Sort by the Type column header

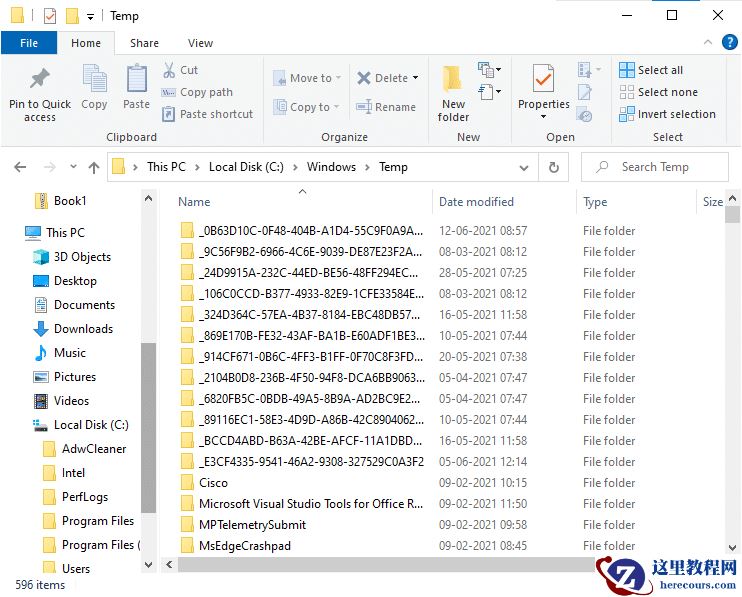(x=595, y=202)
